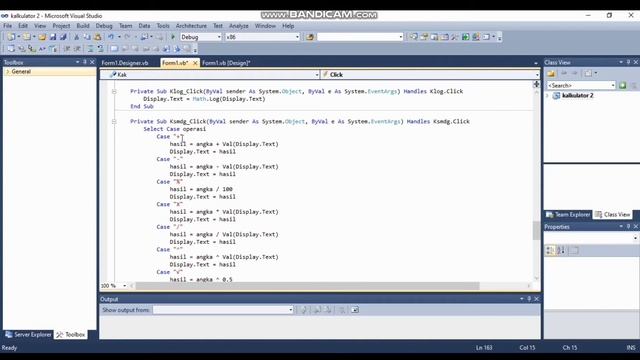Click the Find in Files icon beside x86
Image resolution: width=640 pixels, height=360 pixels.
(310, 37)
